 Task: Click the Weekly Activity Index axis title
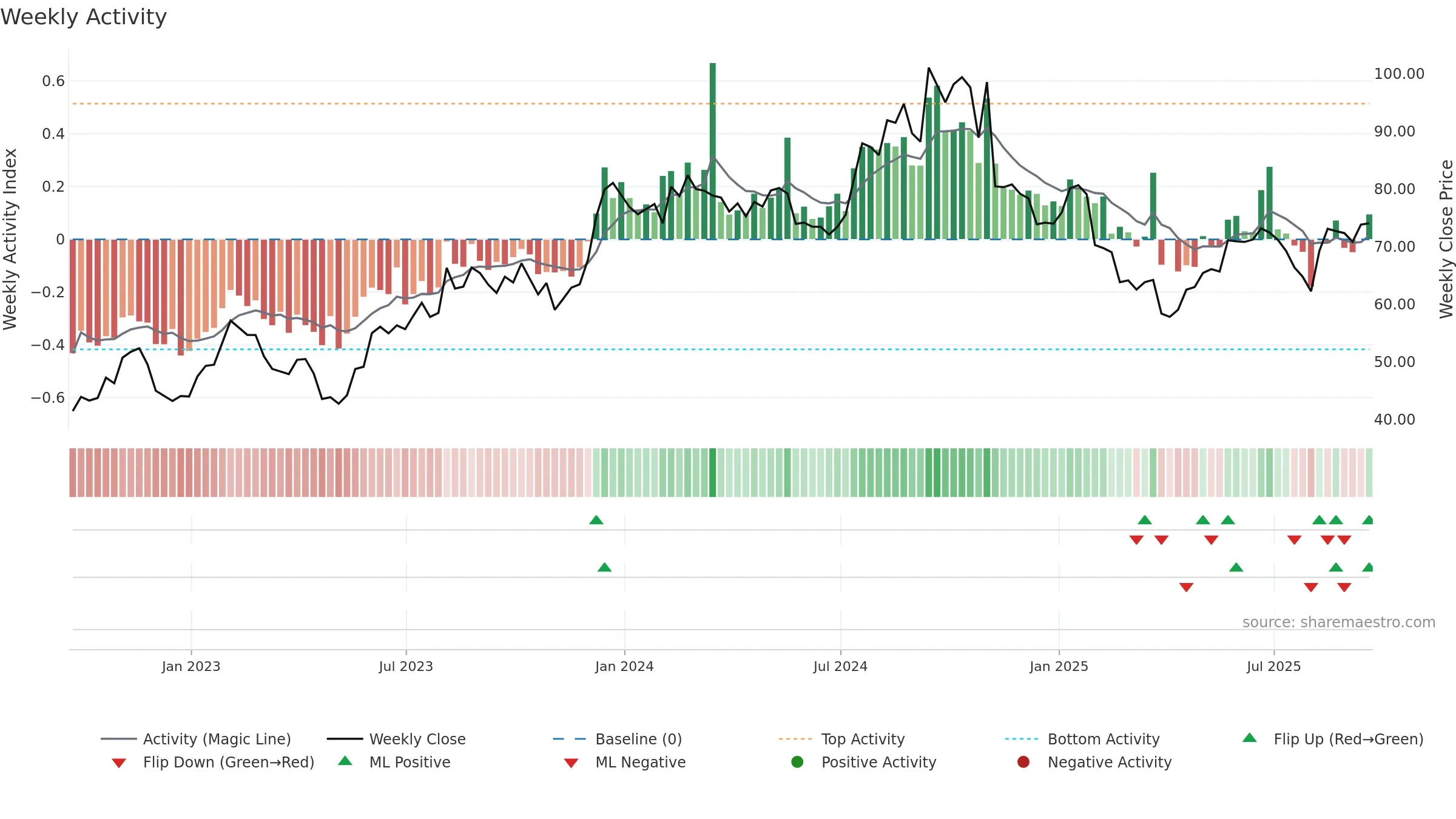tap(10, 239)
